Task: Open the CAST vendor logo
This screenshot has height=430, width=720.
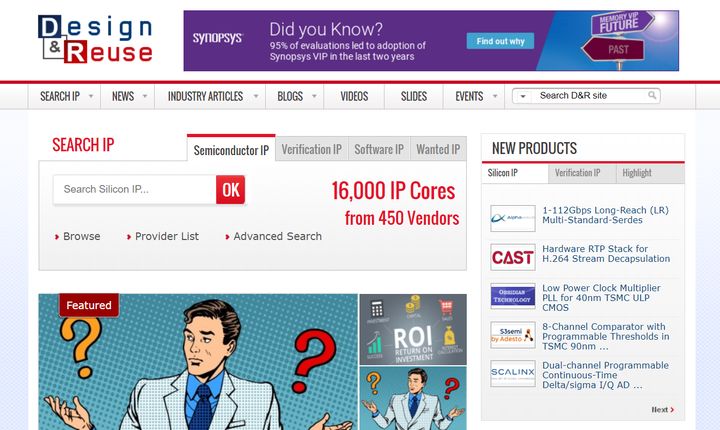Action: 512,257
